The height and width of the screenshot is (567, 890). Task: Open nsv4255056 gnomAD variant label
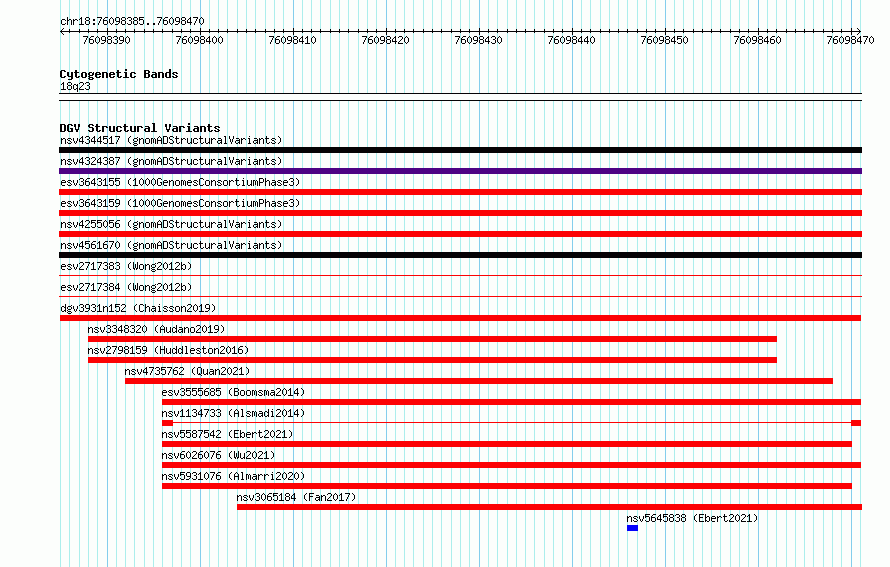171,224
